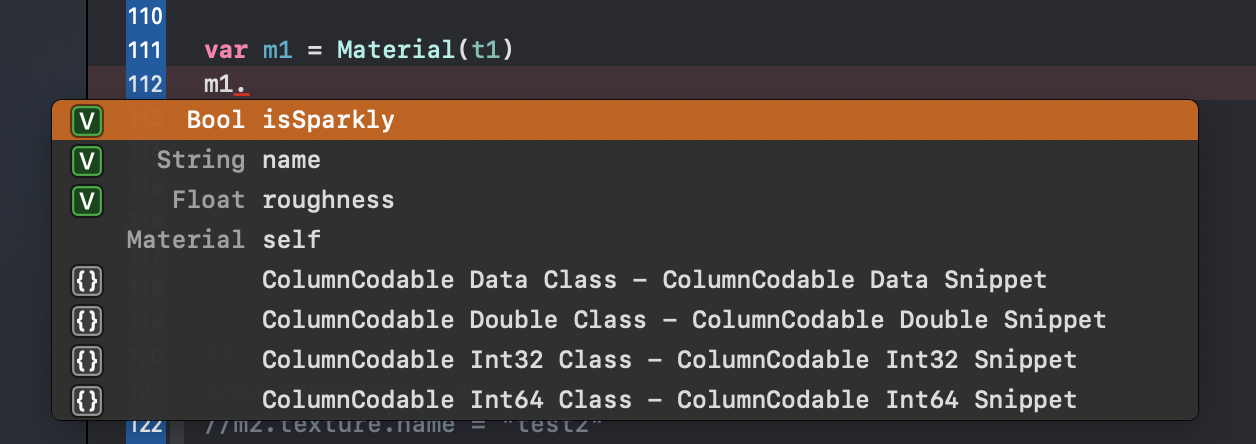The width and height of the screenshot is (1256, 444).
Task: Insert ColumnCodable Int32 Class snippet
Action: (668, 361)
